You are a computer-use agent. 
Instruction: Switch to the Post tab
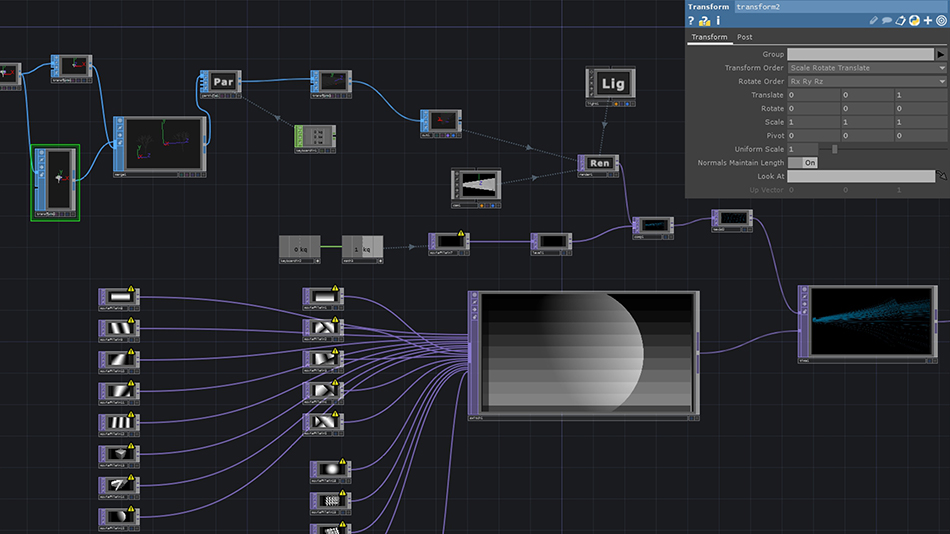pyautogui.click(x=745, y=38)
